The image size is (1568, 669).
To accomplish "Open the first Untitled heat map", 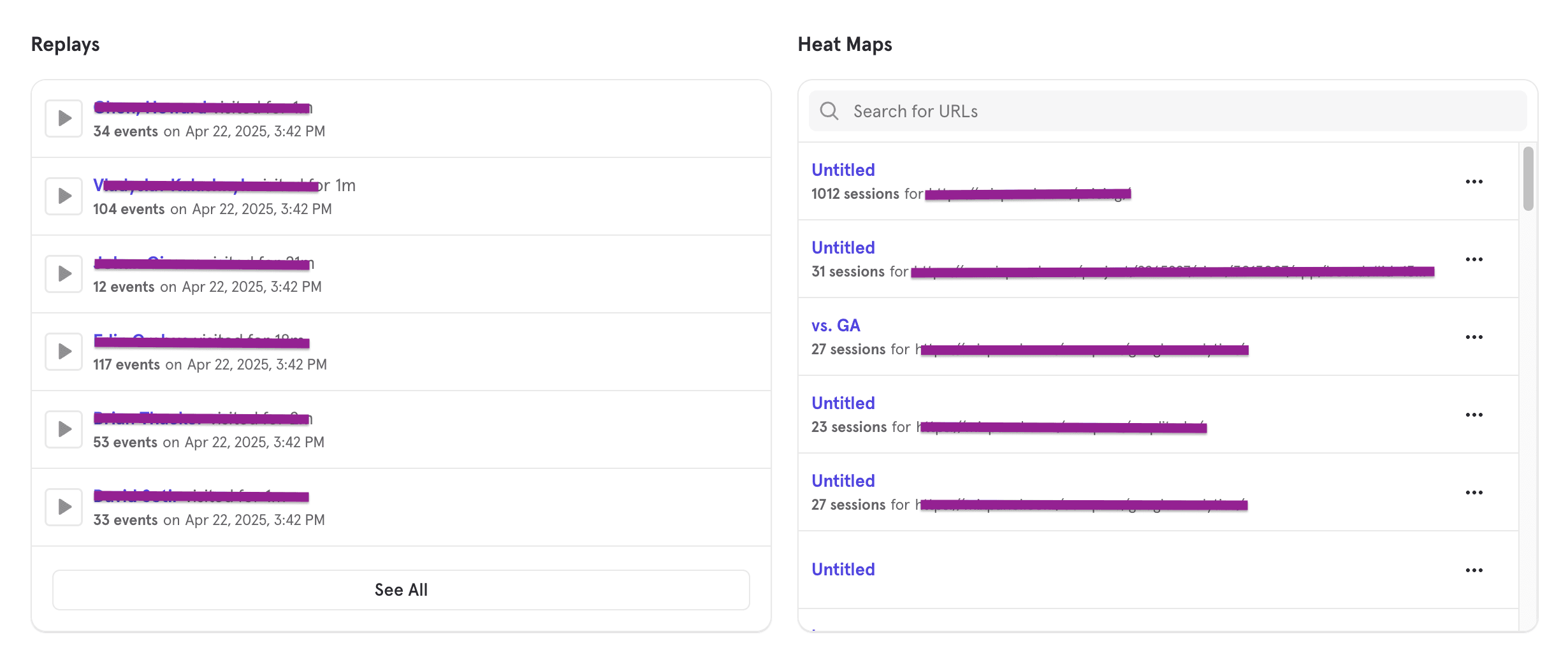I will (843, 169).
